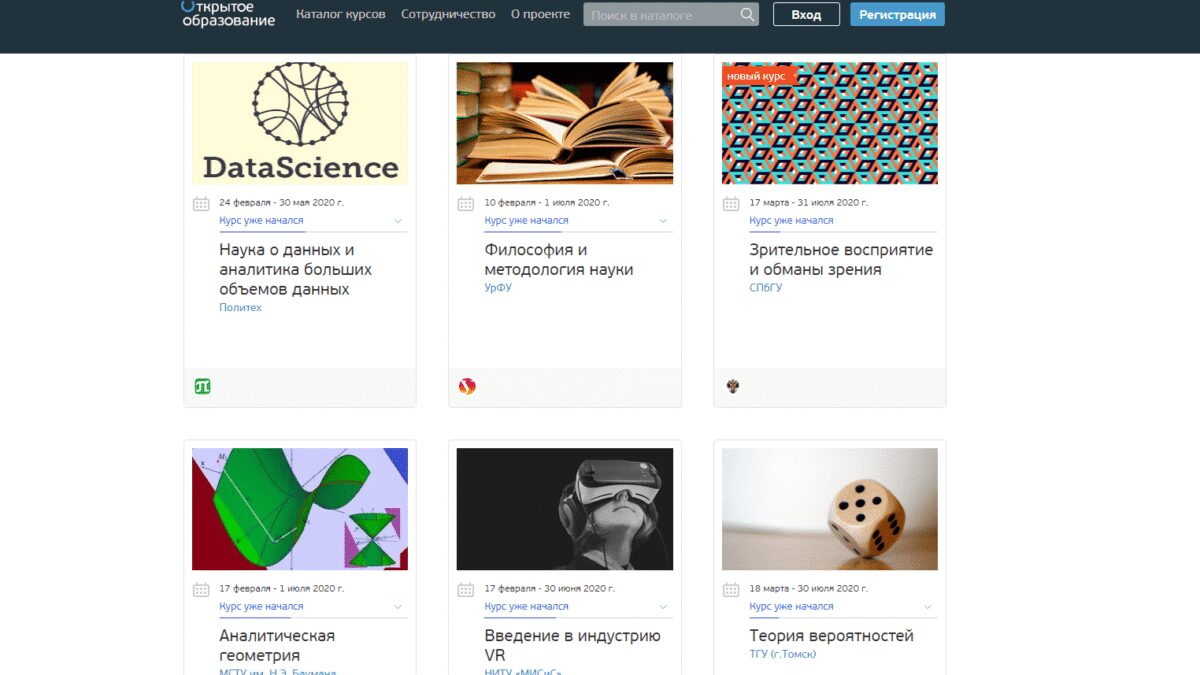The width and height of the screenshot is (1200, 675).
Task: Click the Политех university logo icon
Action: click(203, 387)
